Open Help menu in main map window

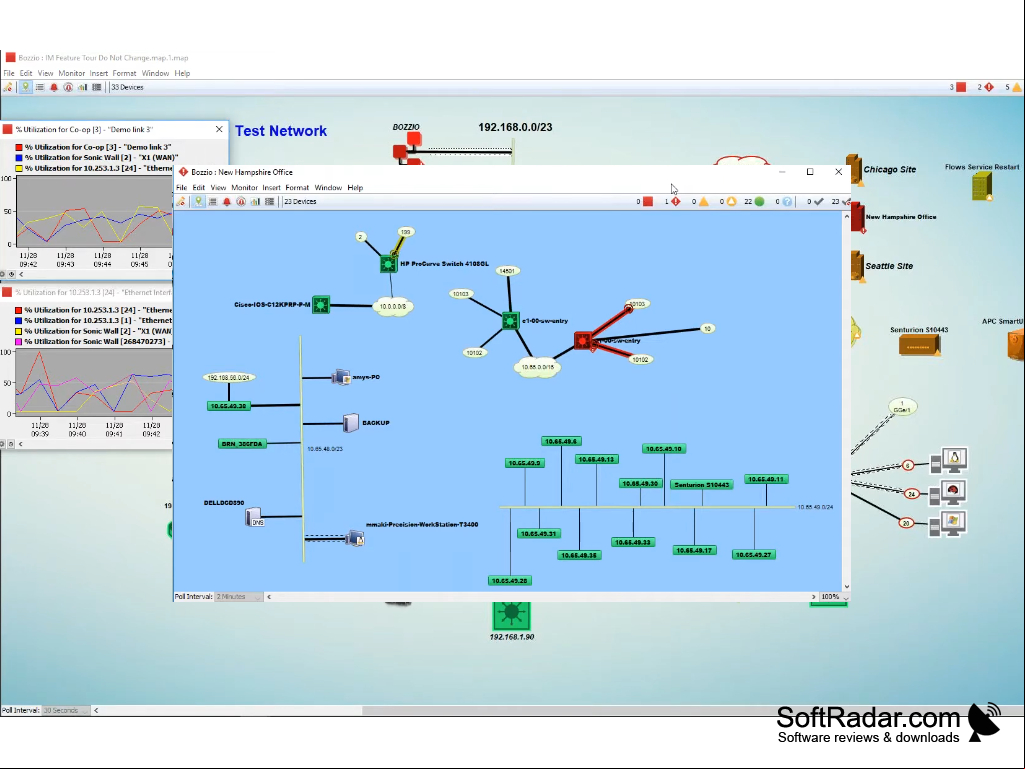pyautogui.click(x=182, y=73)
